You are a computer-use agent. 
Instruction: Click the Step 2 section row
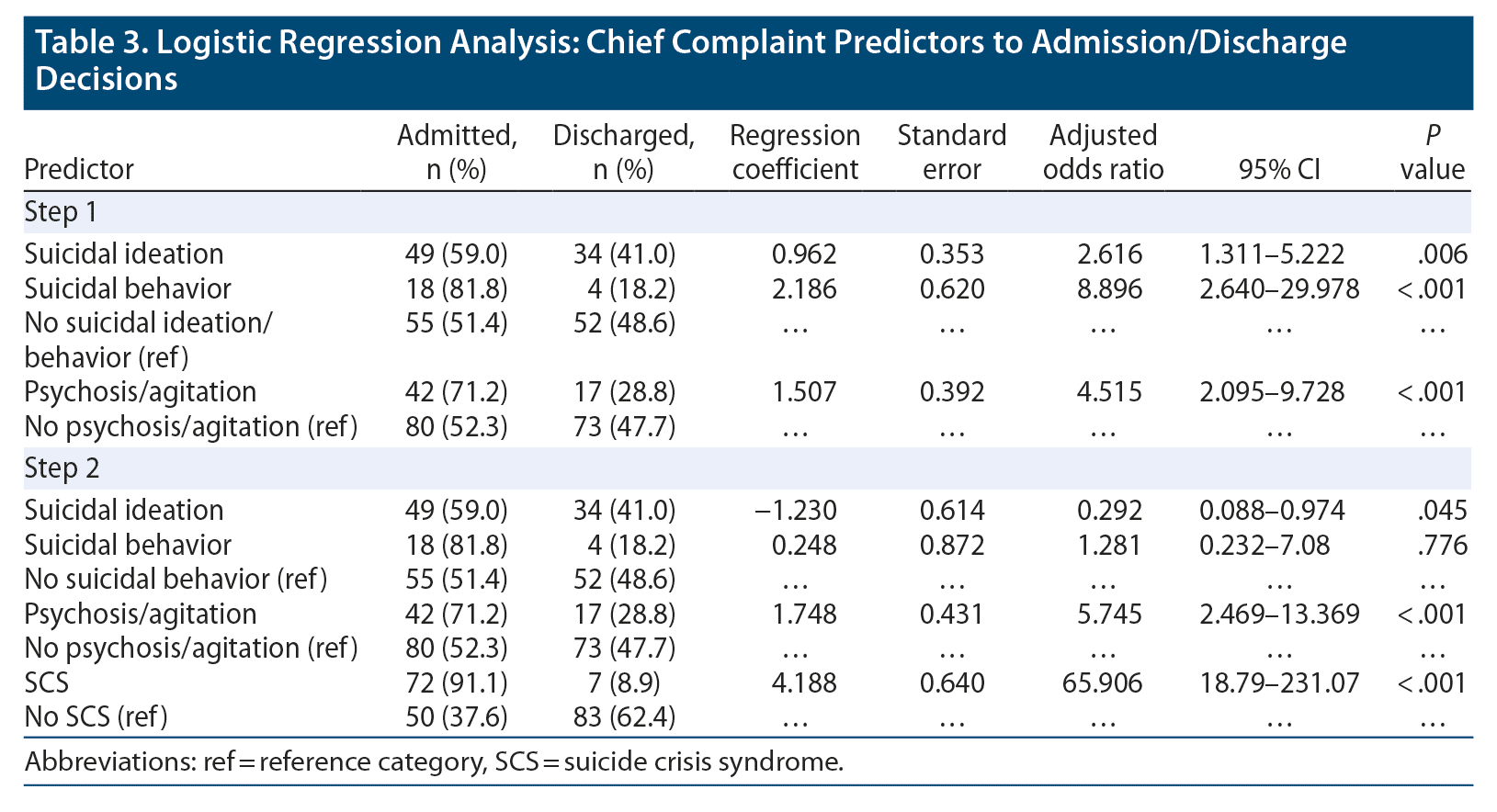click(x=62, y=468)
